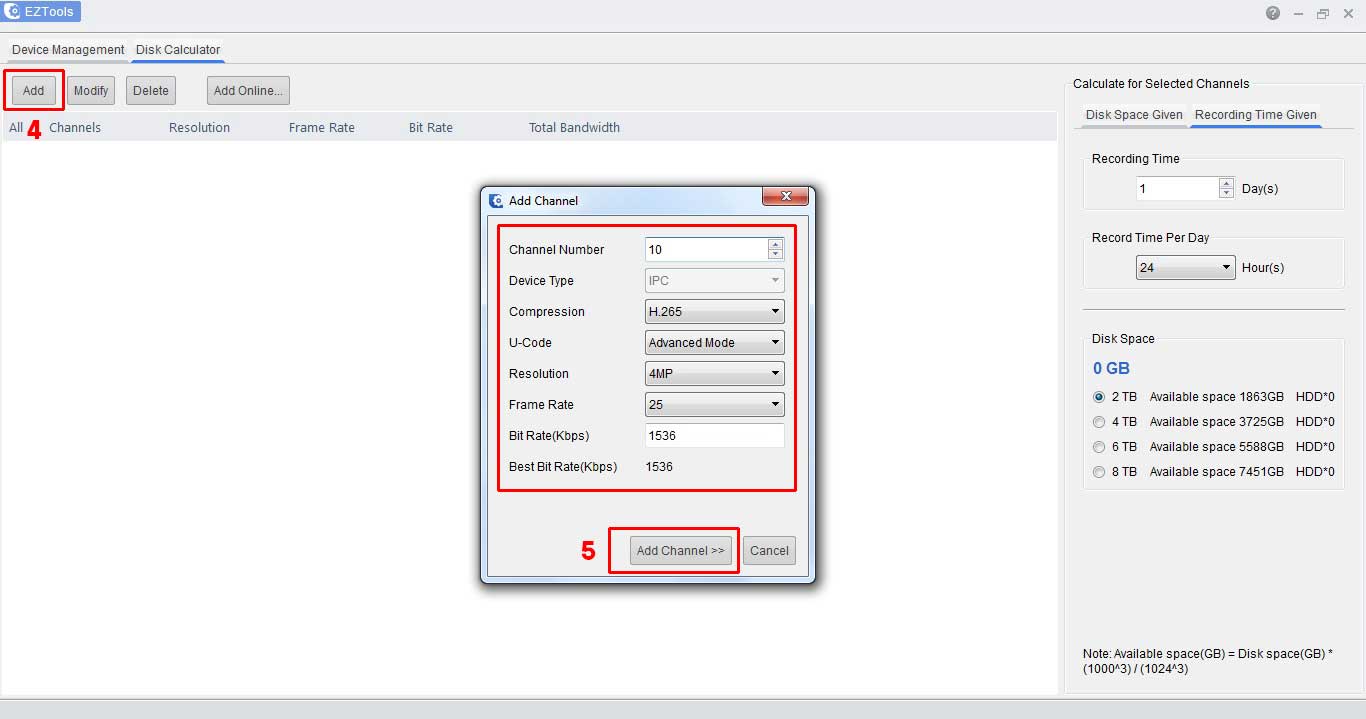Select the 2 TB disk option
Viewport: 1366px width, 719px height.
[1098, 397]
